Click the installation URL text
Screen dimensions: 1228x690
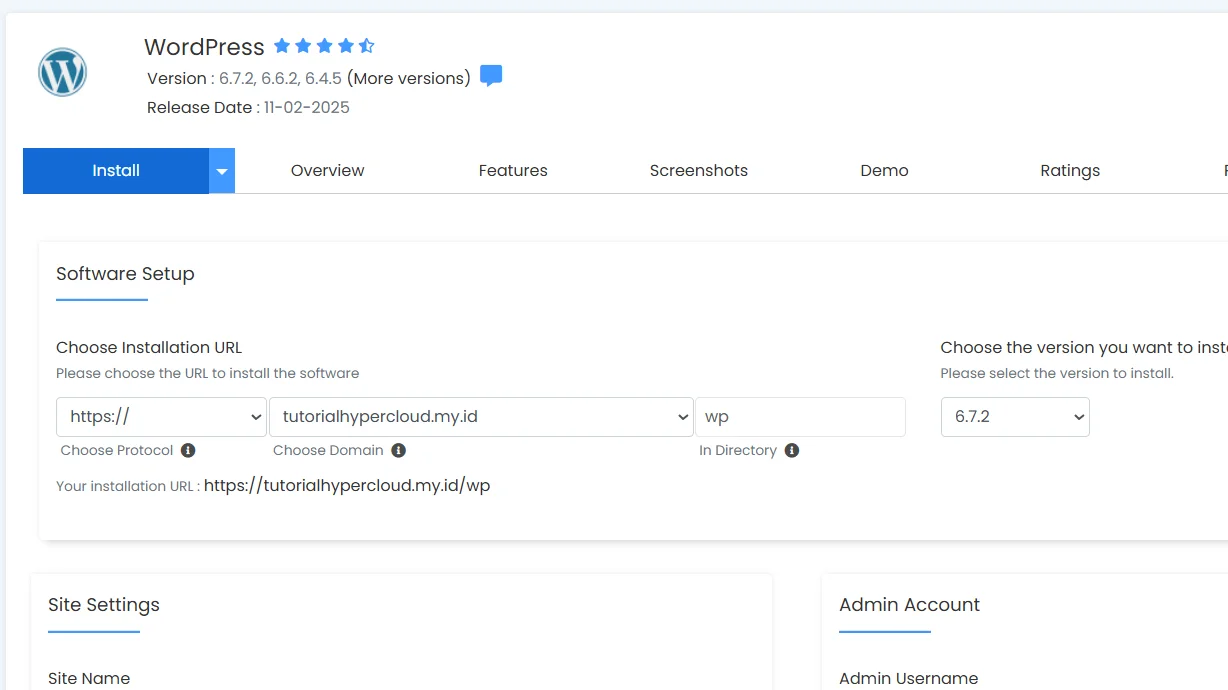(347, 486)
